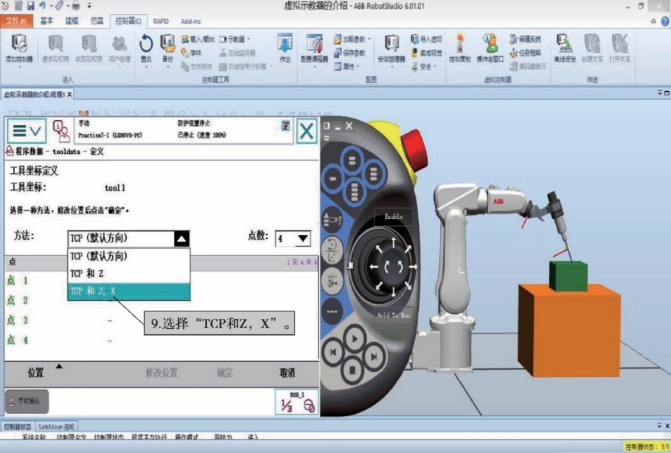Click the Restart controller icon in ribbon

coord(146,50)
